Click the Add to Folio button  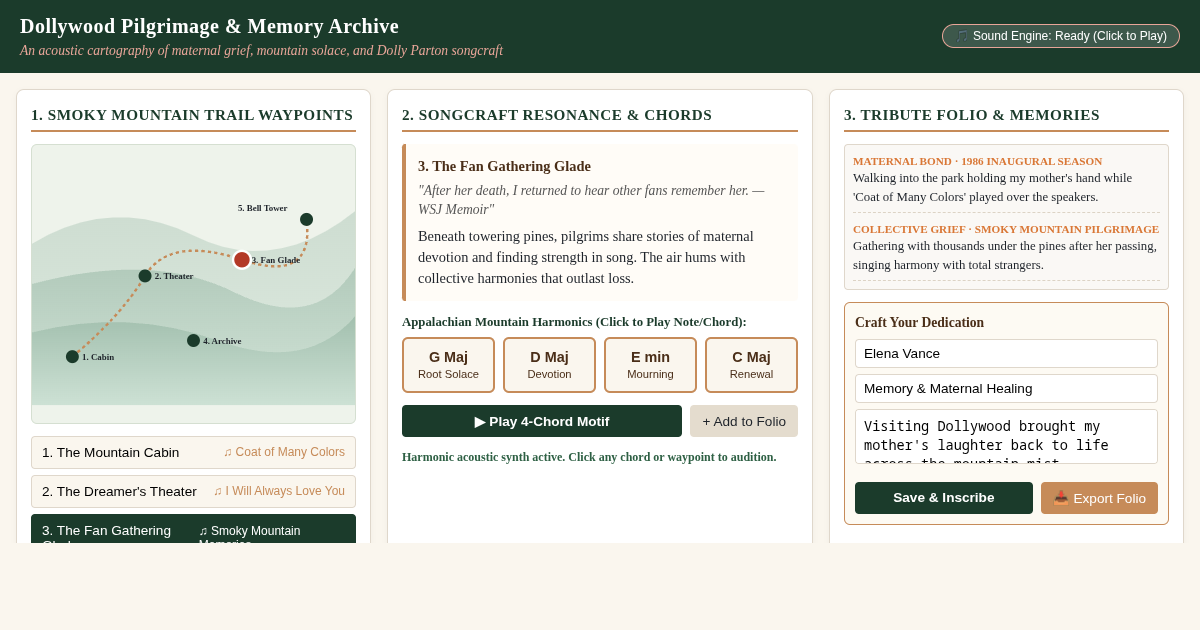(744, 421)
